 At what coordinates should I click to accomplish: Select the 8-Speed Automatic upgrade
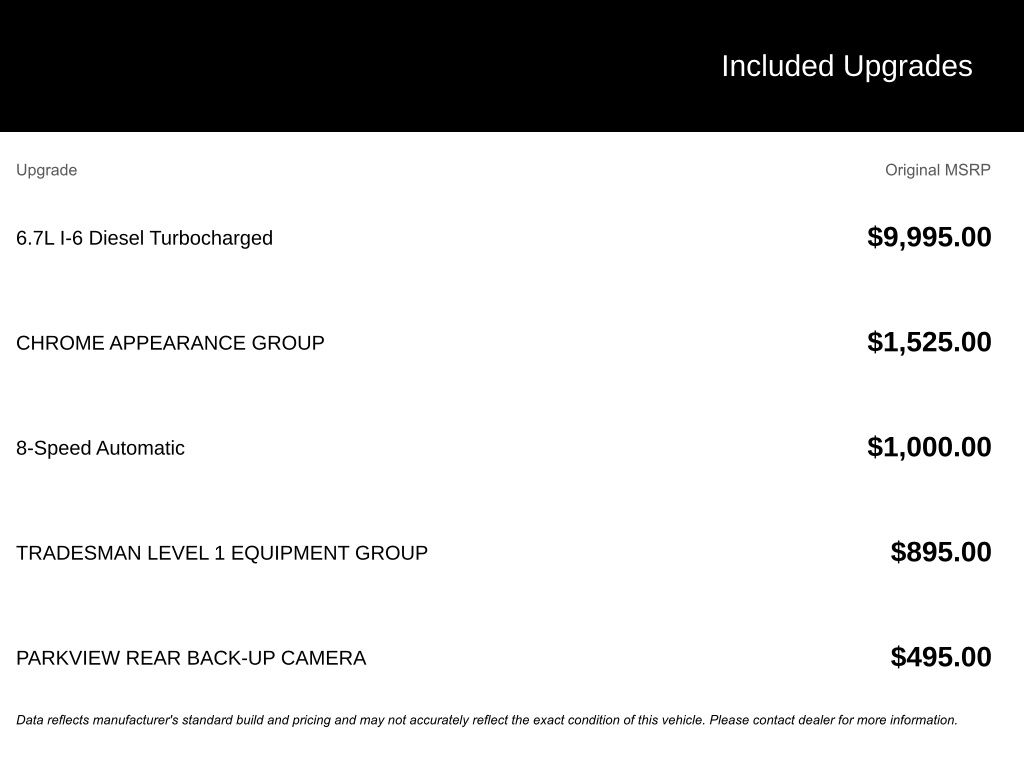(x=100, y=448)
